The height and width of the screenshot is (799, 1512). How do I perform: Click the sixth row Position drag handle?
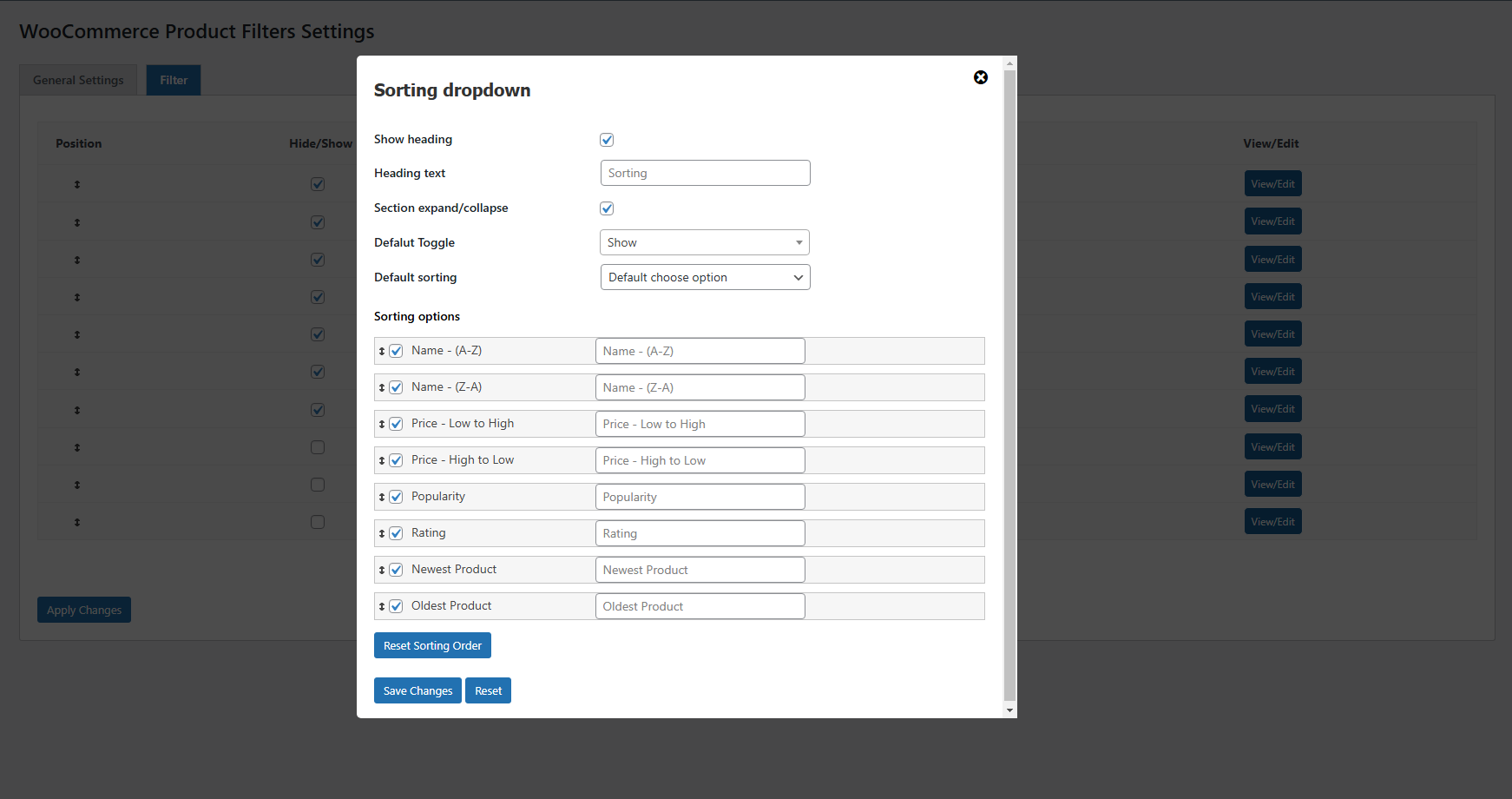coord(77,372)
